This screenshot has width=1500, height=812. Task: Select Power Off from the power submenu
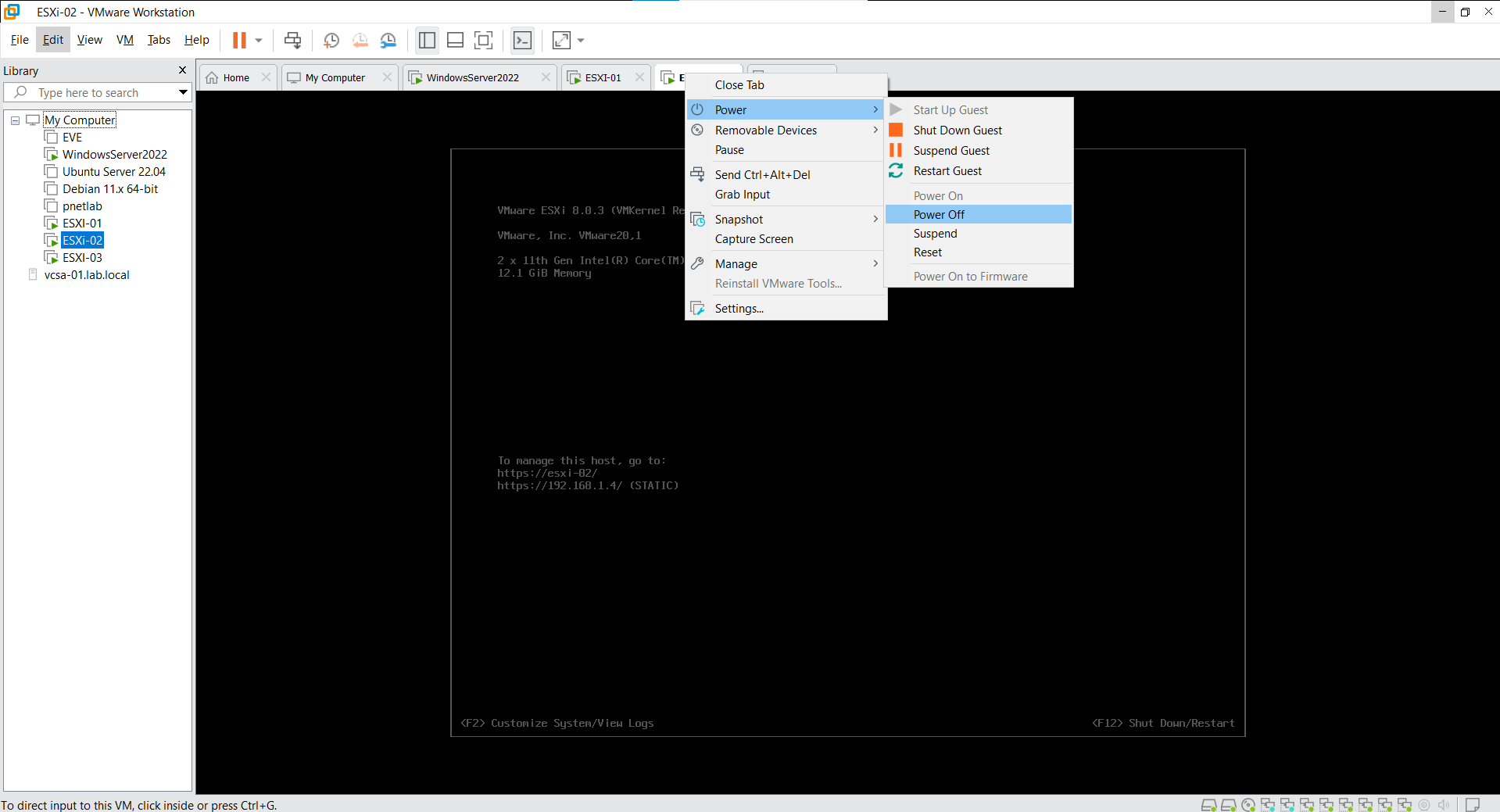(939, 214)
